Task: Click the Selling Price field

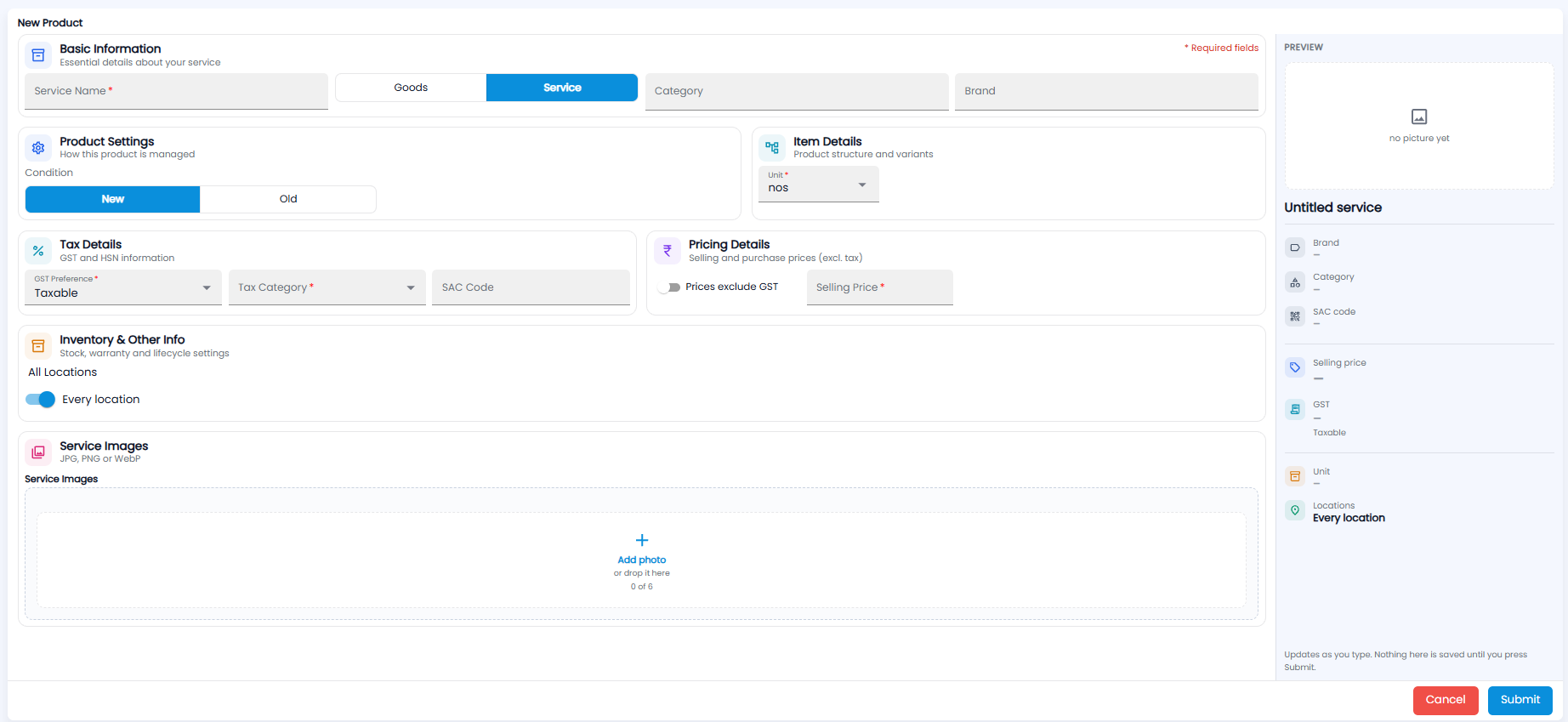Action: 880,287
